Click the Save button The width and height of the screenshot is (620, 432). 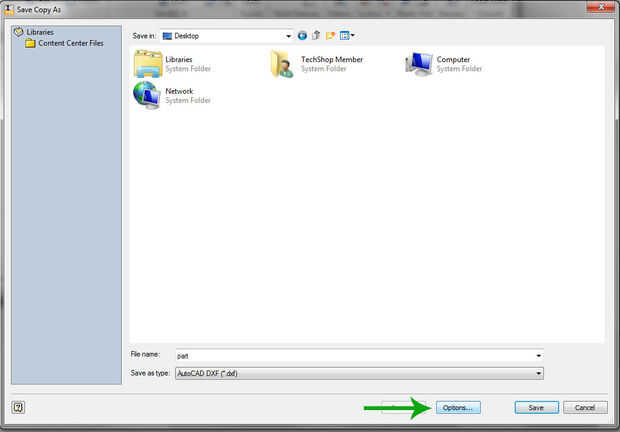[537, 407]
